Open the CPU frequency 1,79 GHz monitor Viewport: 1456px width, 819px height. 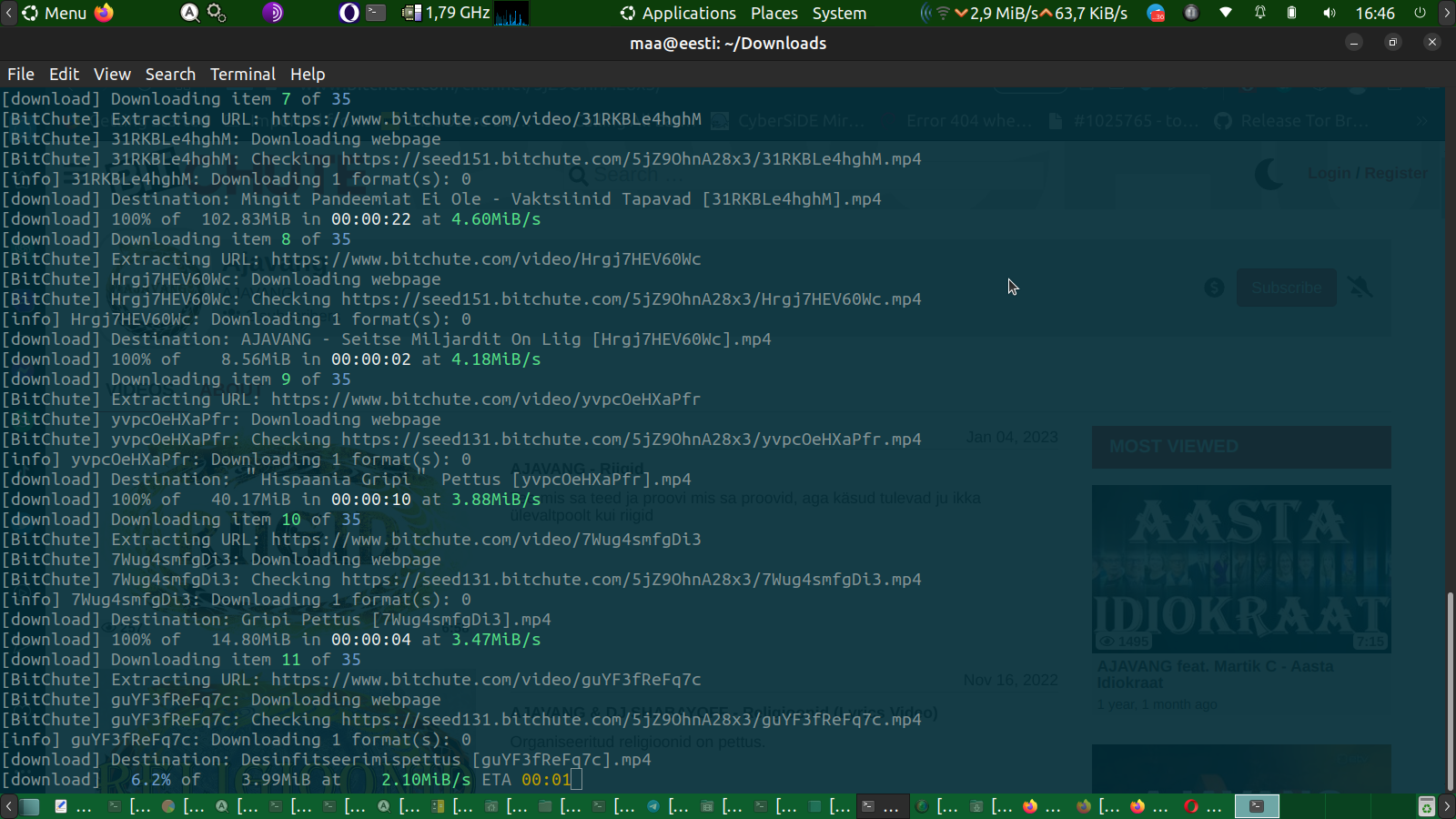(446, 13)
